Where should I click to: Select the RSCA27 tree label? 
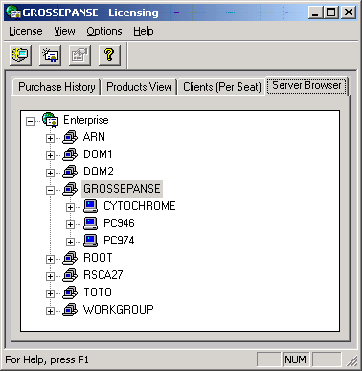click(103, 275)
